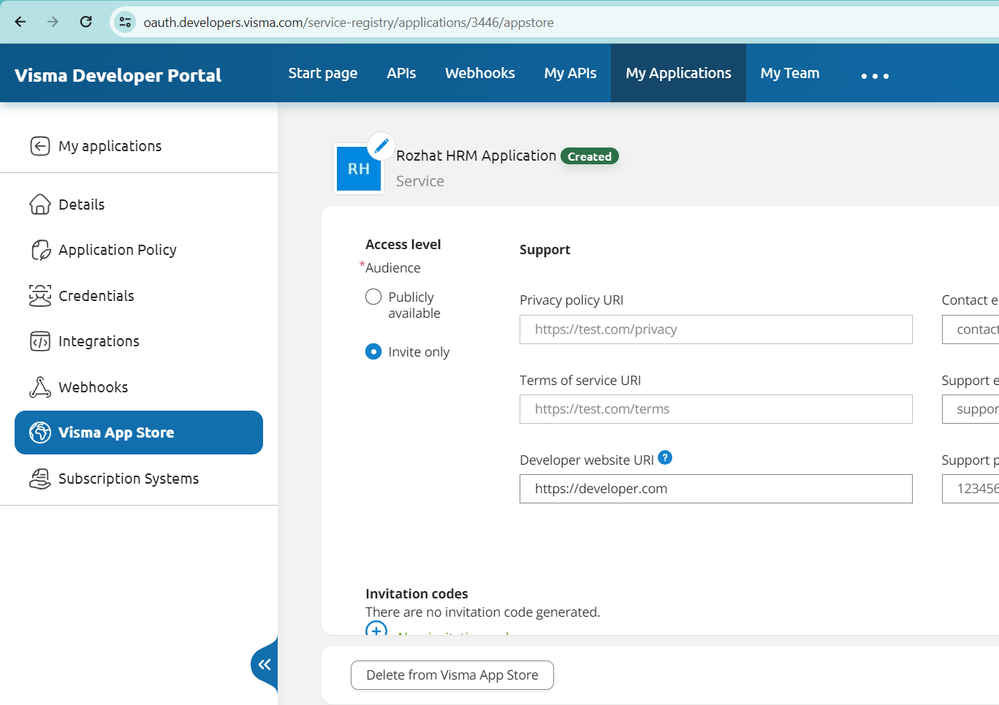Image resolution: width=999 pixels, height=705 pixels.
Task: Click the plus icon under Invitation codes
Action: (x=376, y=630)
